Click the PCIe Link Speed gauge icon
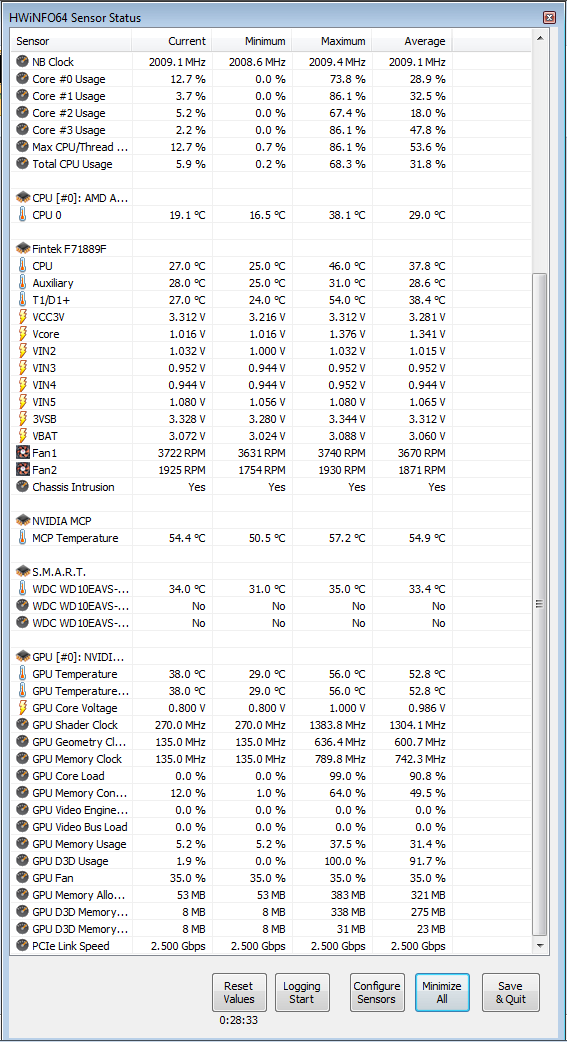 point(23,946)
